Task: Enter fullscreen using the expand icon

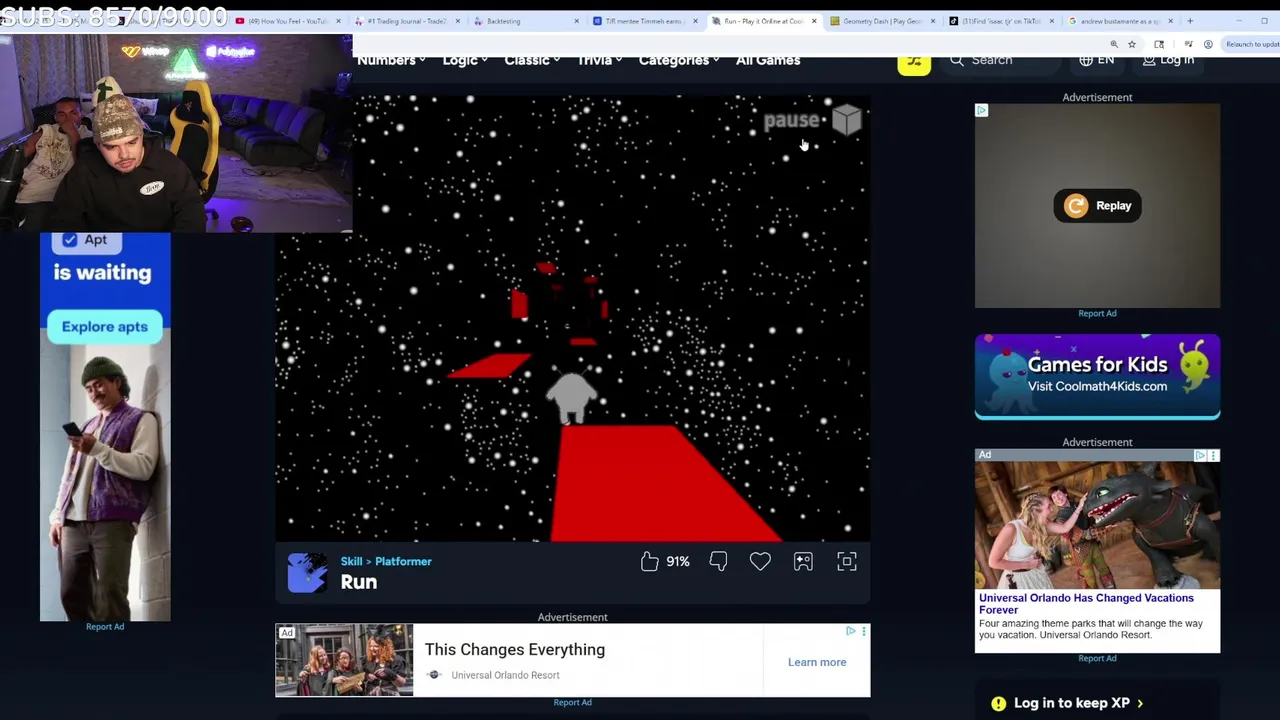Action: 847,562
